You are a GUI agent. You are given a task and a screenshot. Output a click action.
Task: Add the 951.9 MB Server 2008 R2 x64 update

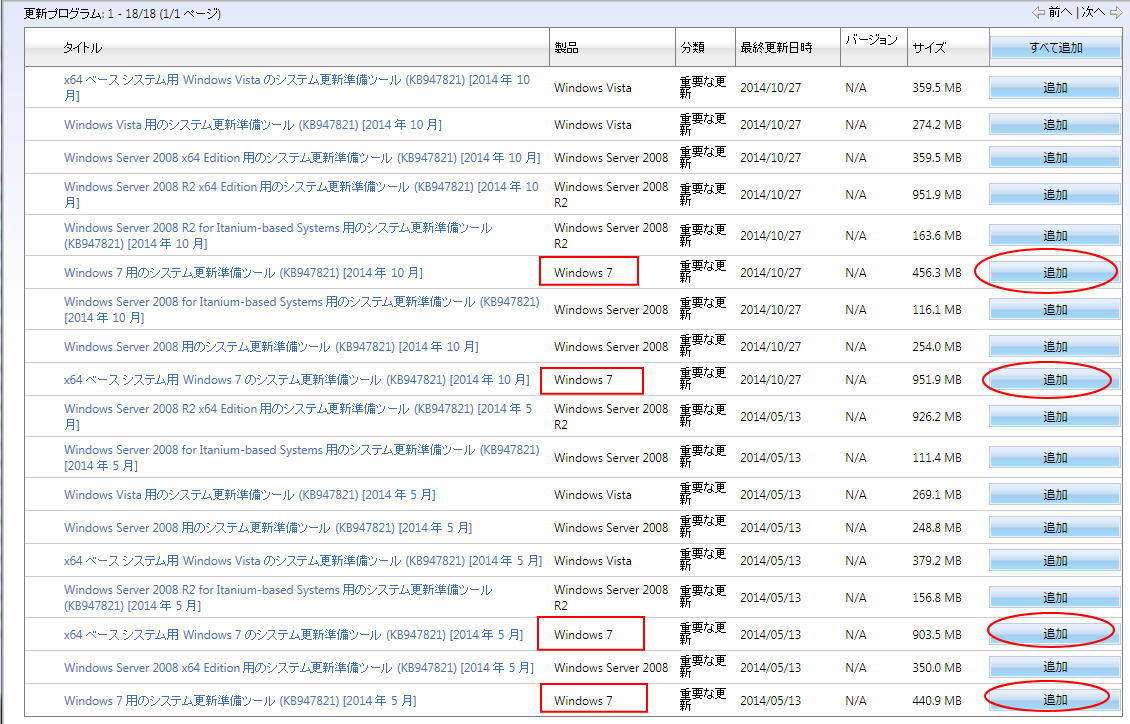pos(1055,195)
